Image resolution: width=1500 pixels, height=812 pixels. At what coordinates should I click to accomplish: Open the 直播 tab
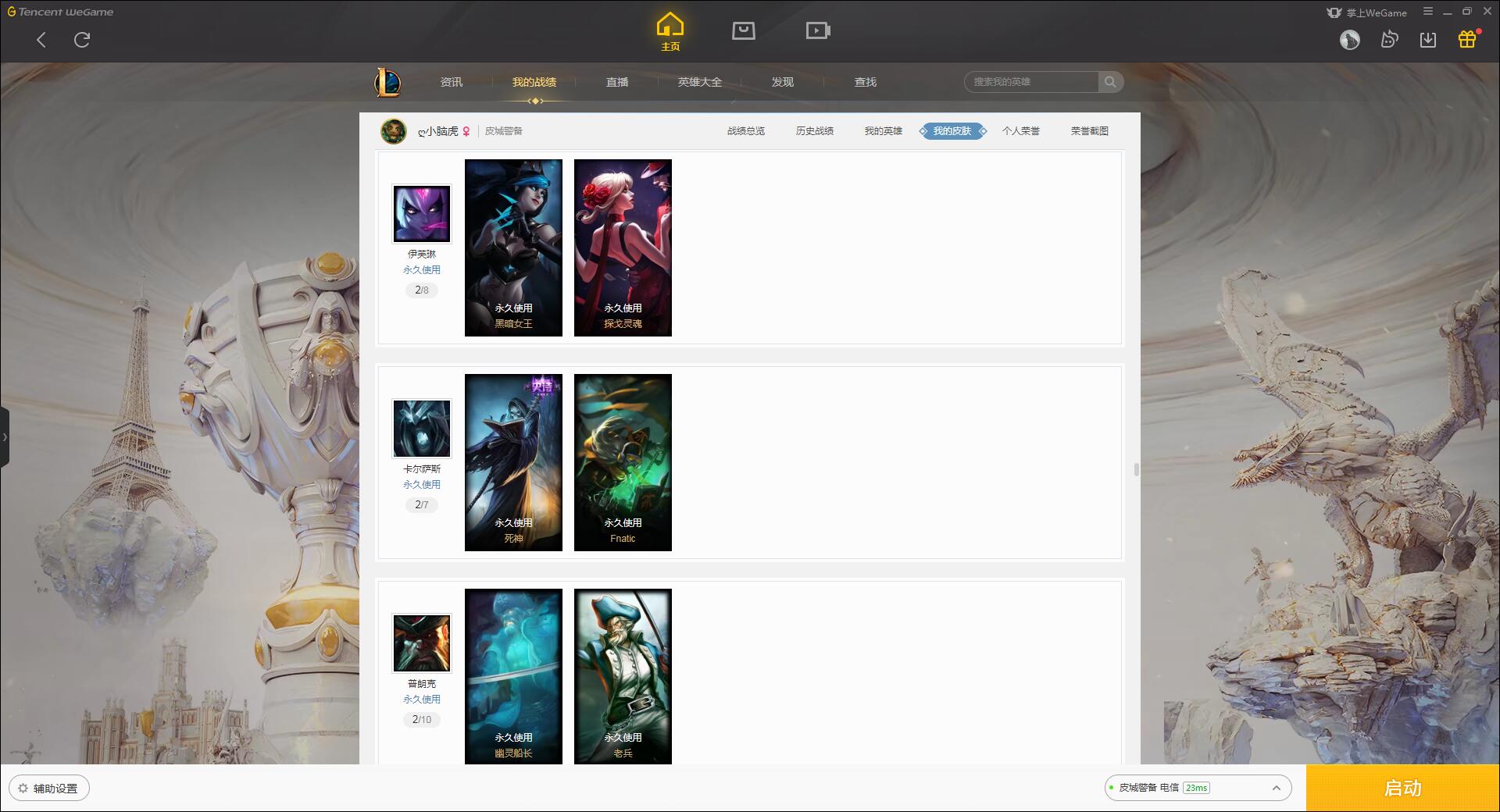tap(617, 82)
